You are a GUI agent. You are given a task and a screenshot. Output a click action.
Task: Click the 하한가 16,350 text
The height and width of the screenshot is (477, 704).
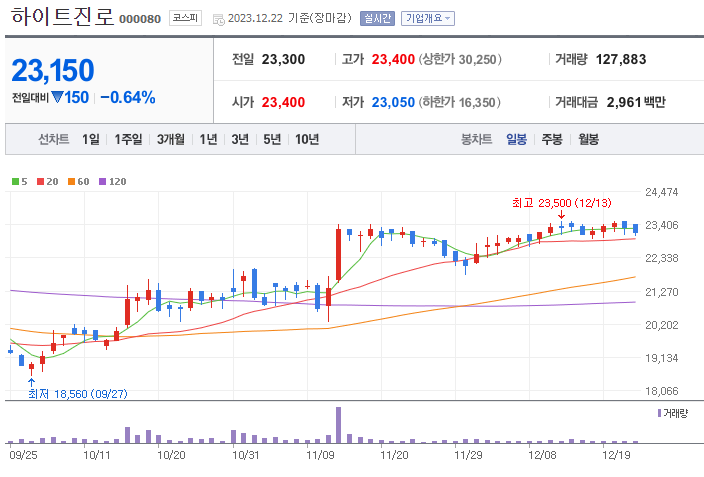pyautogui.click(x=460, y=102)
